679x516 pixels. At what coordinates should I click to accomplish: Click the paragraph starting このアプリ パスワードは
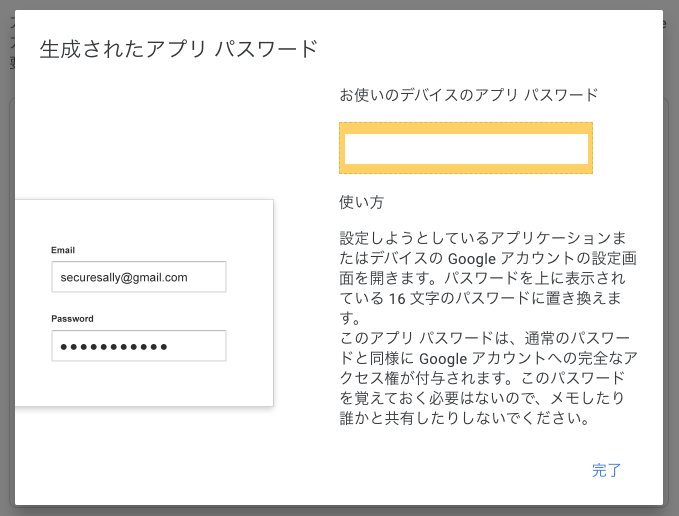coord(488,378)
